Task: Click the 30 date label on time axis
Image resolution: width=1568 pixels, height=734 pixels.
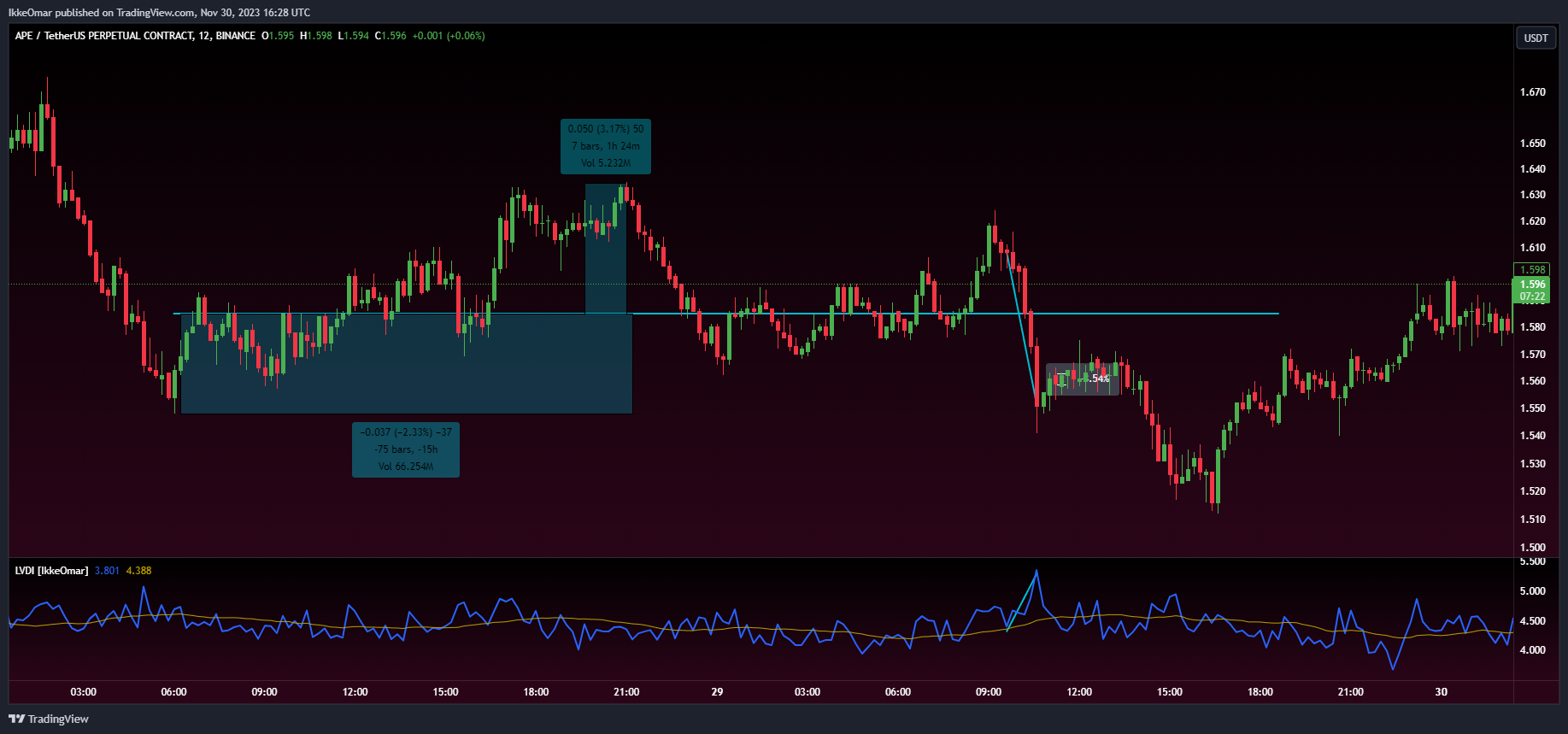Action: click(1442, 692)
